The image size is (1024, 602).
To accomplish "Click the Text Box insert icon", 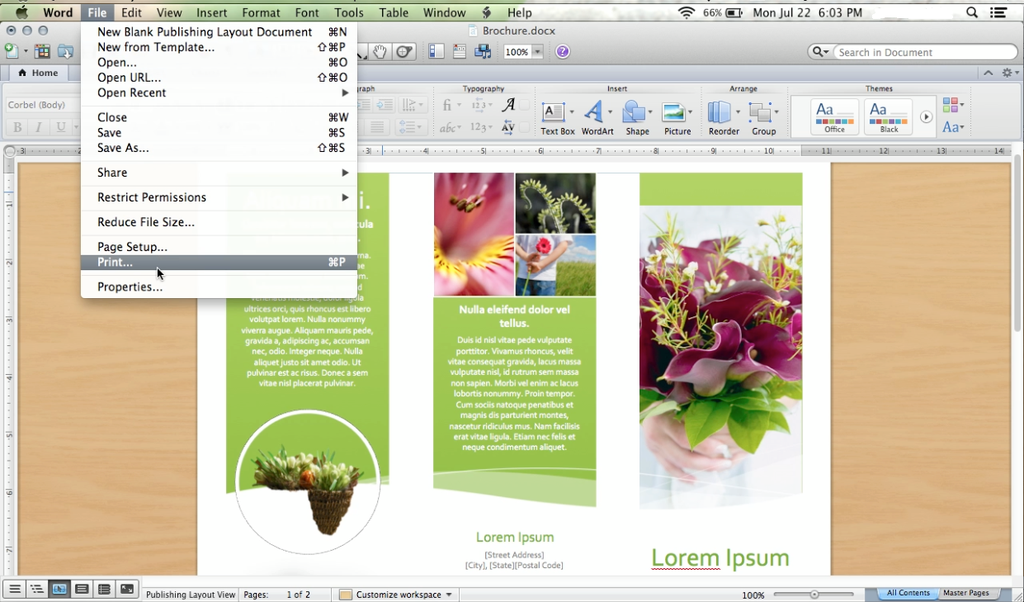I will (554, 112).
